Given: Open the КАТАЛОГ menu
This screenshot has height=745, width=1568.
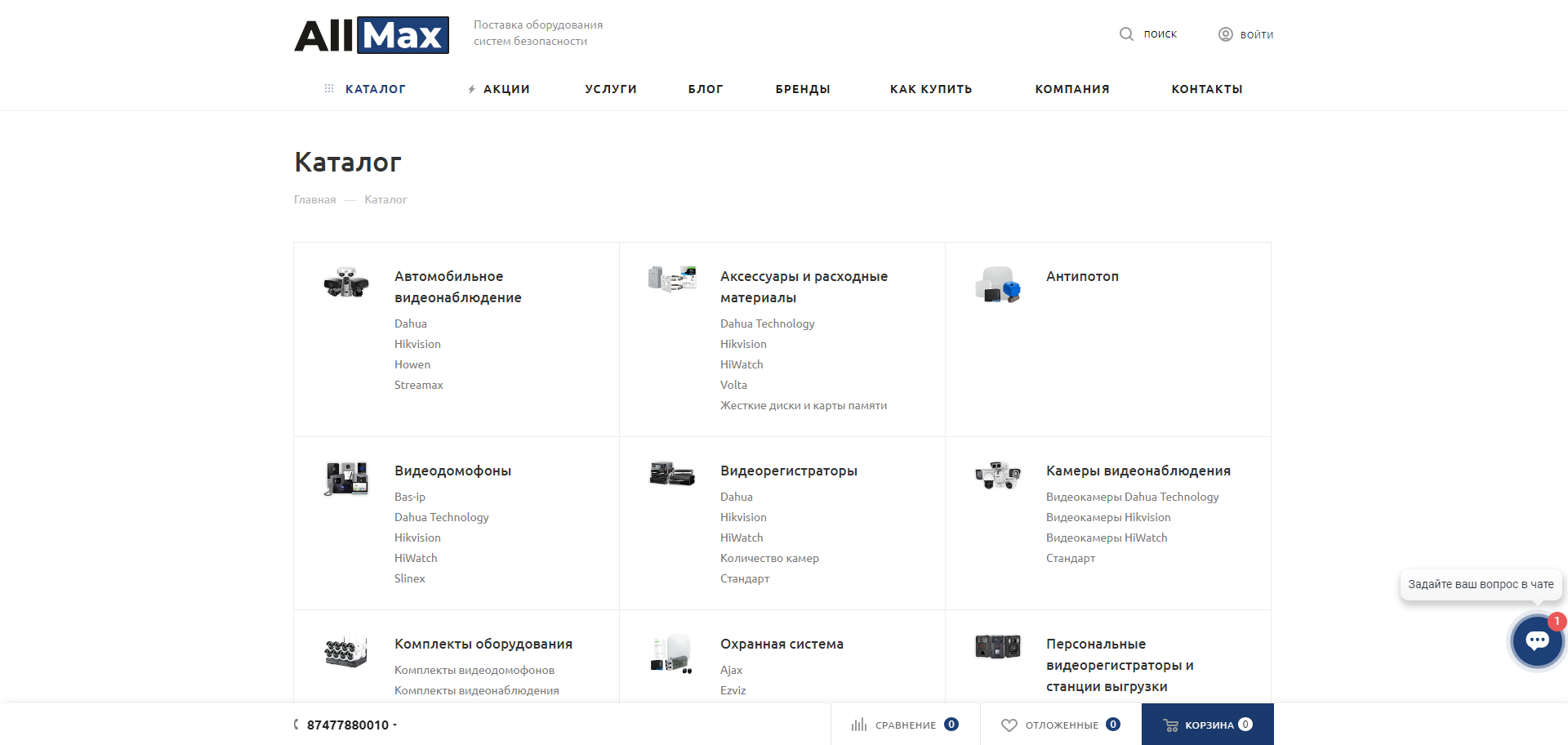Looking at the screenshot, I should click(x=376, y=89).
